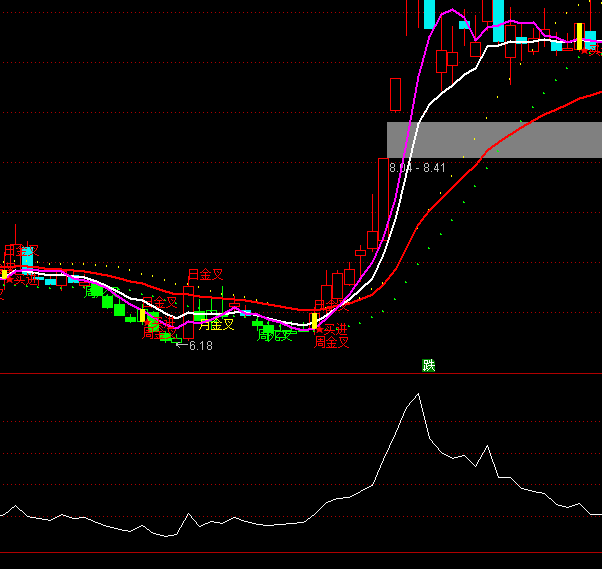Click the cyan candlestick at far left

tap(27, 257)
